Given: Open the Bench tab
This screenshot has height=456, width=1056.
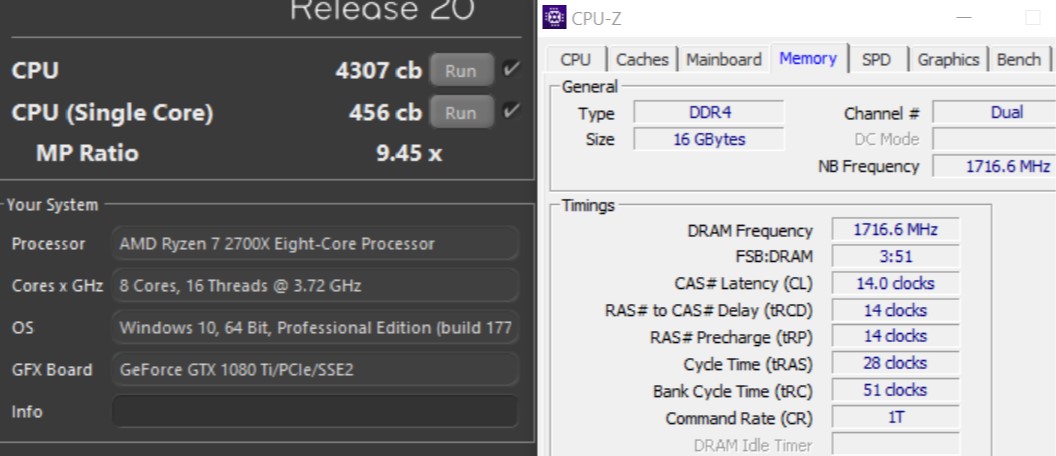Looking at the screenshot, I should point(1018,60).
